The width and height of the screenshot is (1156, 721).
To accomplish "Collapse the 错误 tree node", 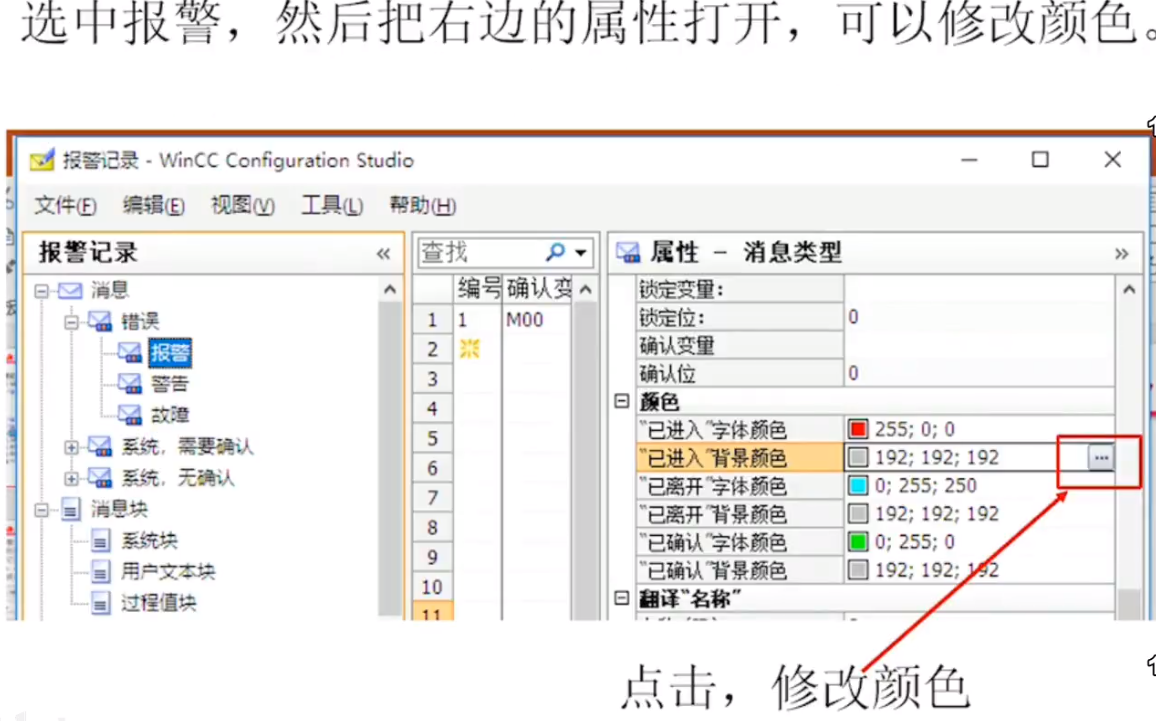I will coord(71,322).
